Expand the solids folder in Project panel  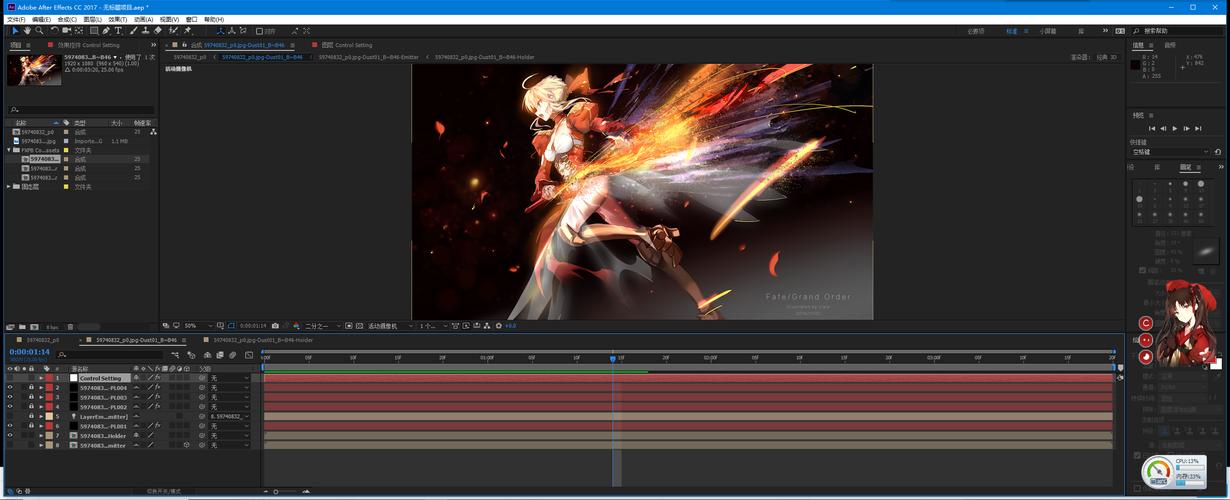(x=9, y=186)
